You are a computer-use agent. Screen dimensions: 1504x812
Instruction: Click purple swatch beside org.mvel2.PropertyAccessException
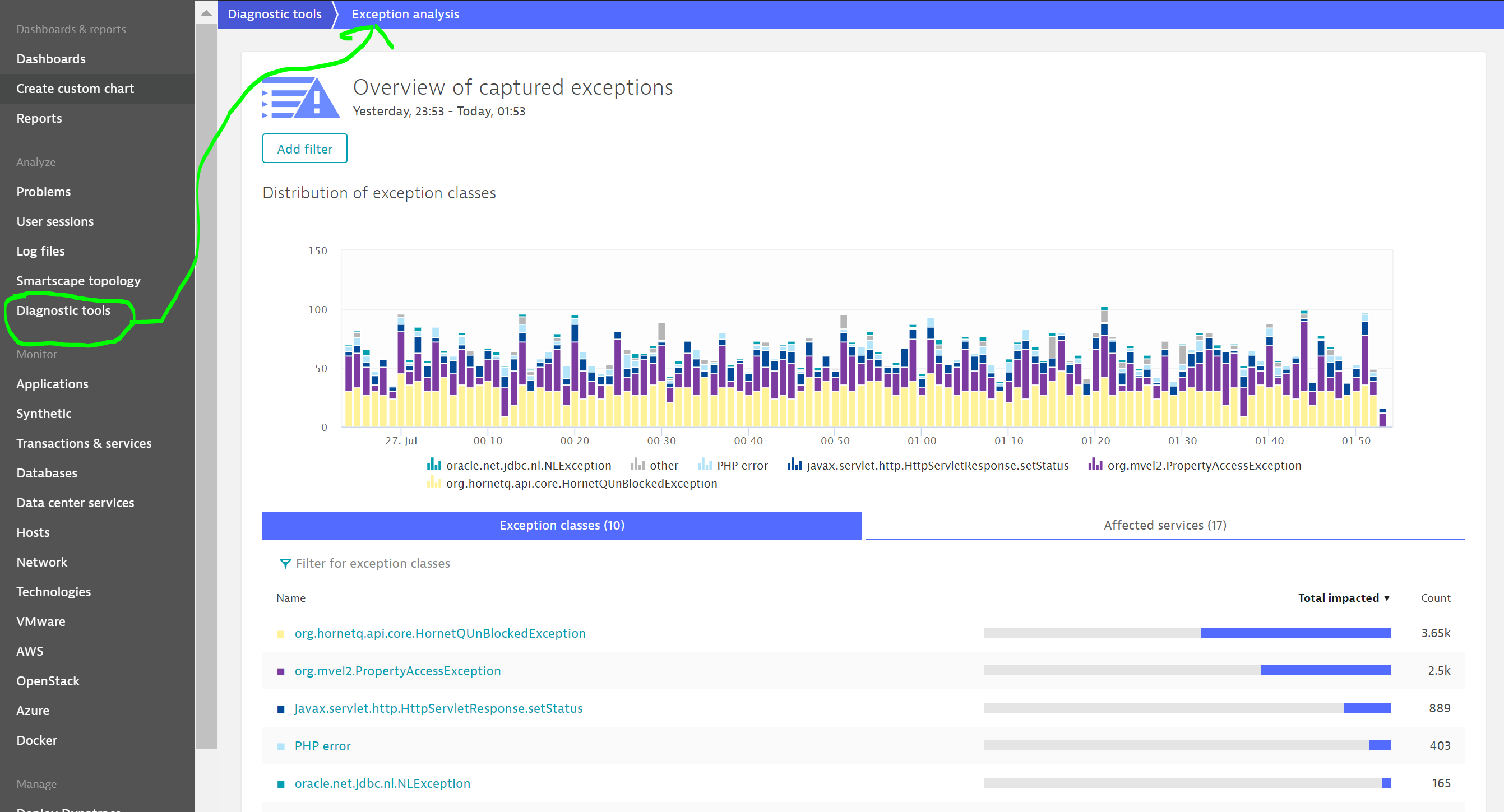281,671
